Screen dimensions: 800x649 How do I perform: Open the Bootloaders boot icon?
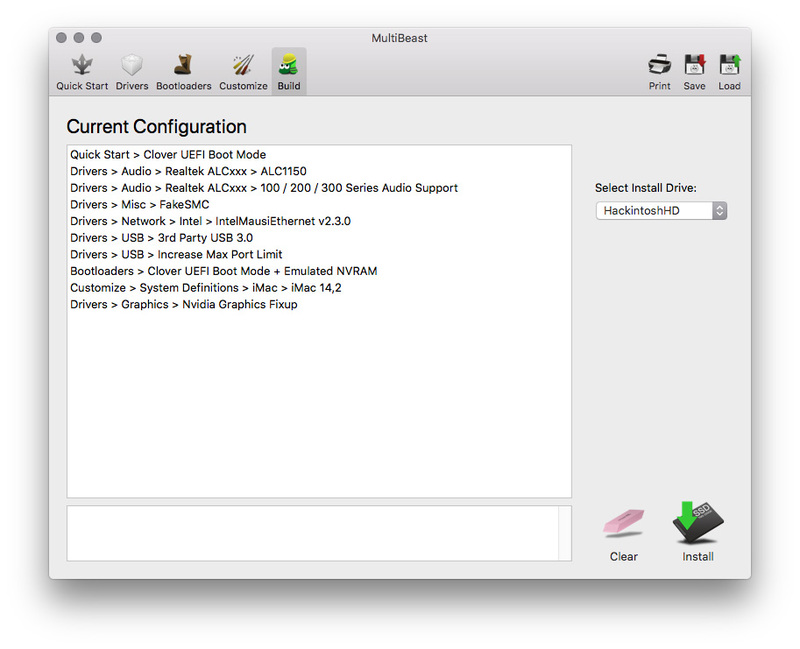point(183,65)
